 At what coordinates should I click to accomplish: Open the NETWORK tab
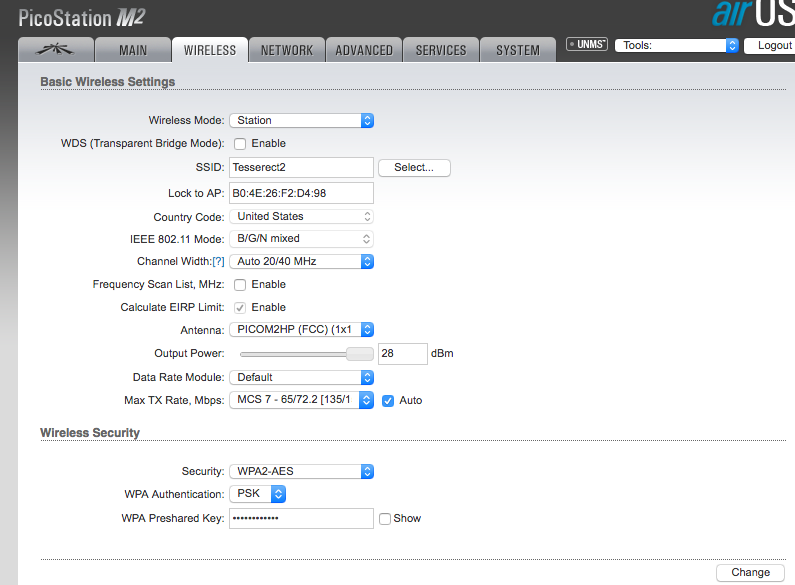point(287,50)
